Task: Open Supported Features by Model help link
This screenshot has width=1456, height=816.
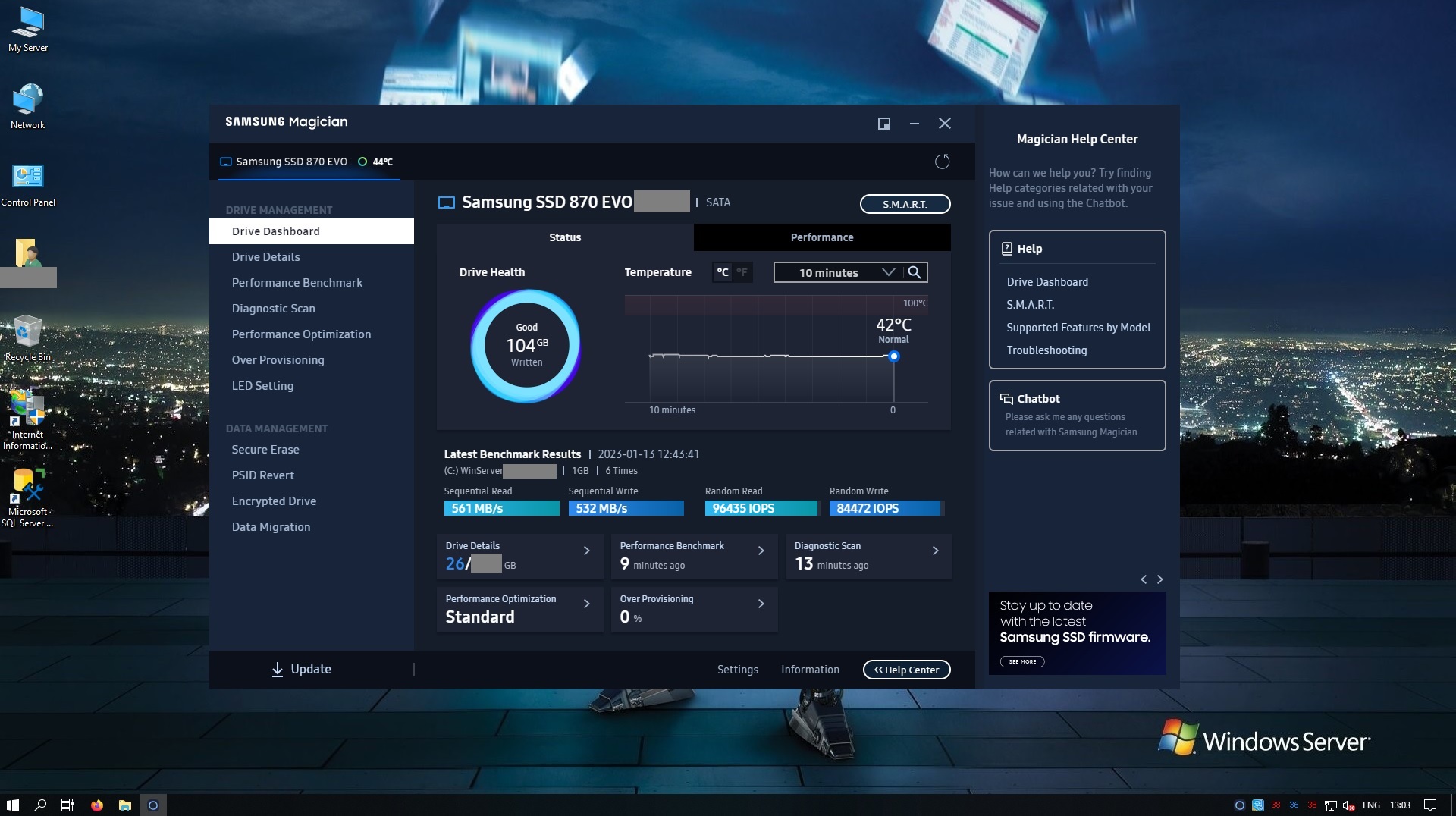Action: tap(1078, 328)
